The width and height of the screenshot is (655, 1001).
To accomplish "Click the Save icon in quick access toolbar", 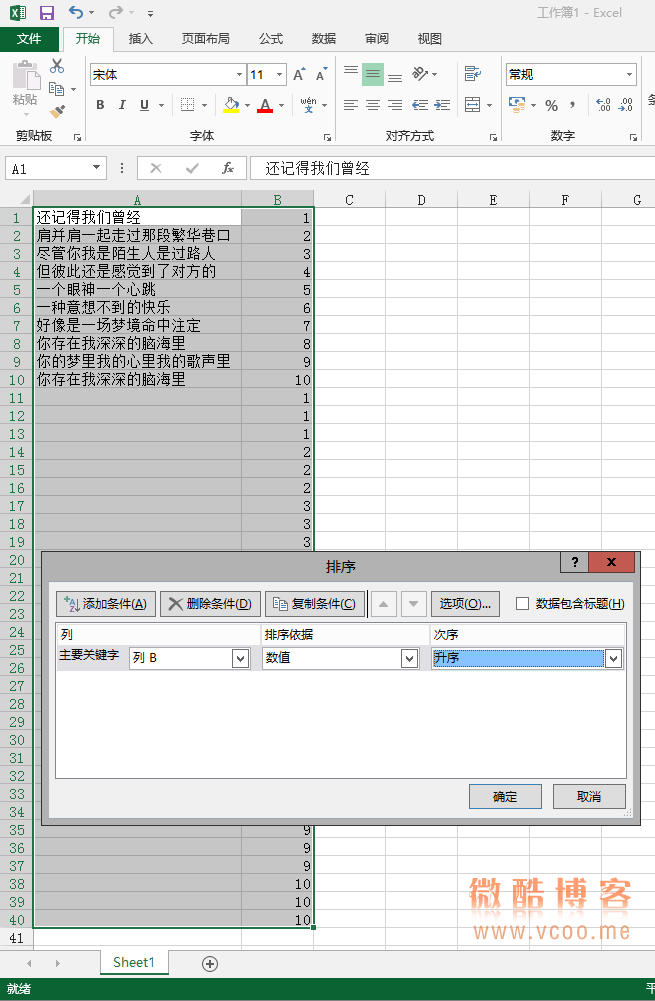I will (x=47, y=13).
